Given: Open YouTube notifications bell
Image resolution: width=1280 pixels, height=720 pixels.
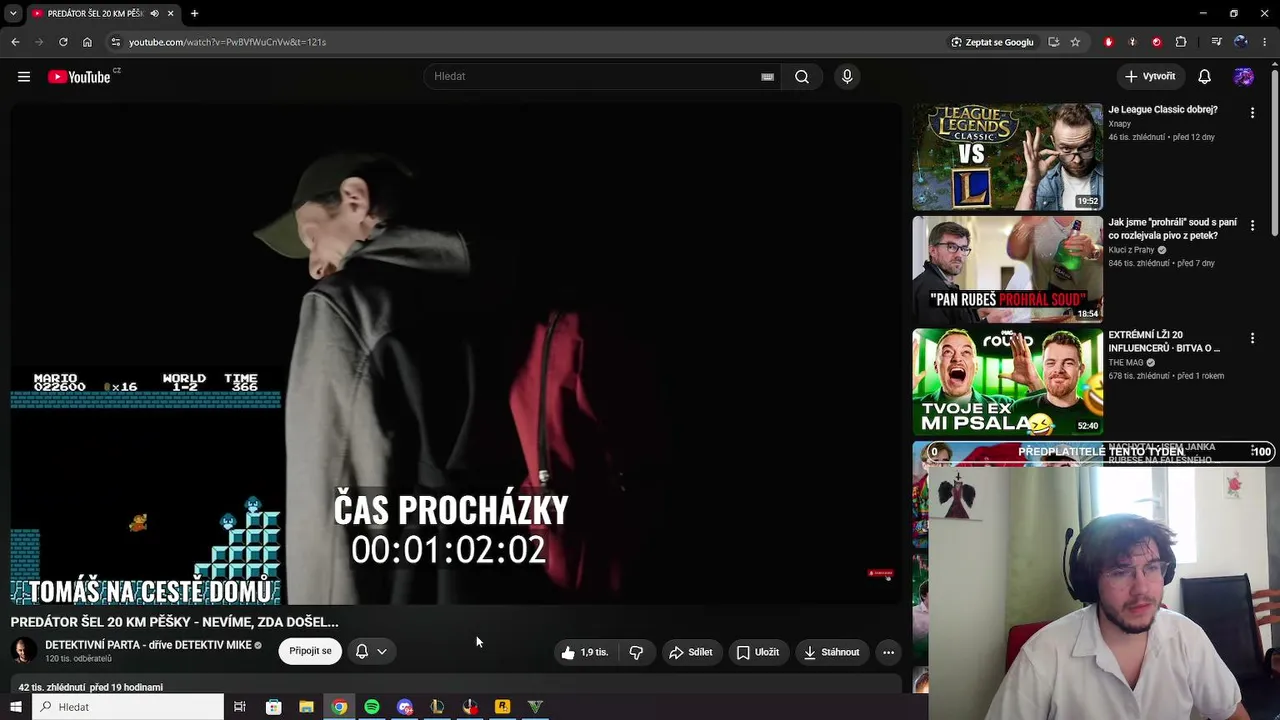Looking at the screenshot, I should [x=1205, y=77].
